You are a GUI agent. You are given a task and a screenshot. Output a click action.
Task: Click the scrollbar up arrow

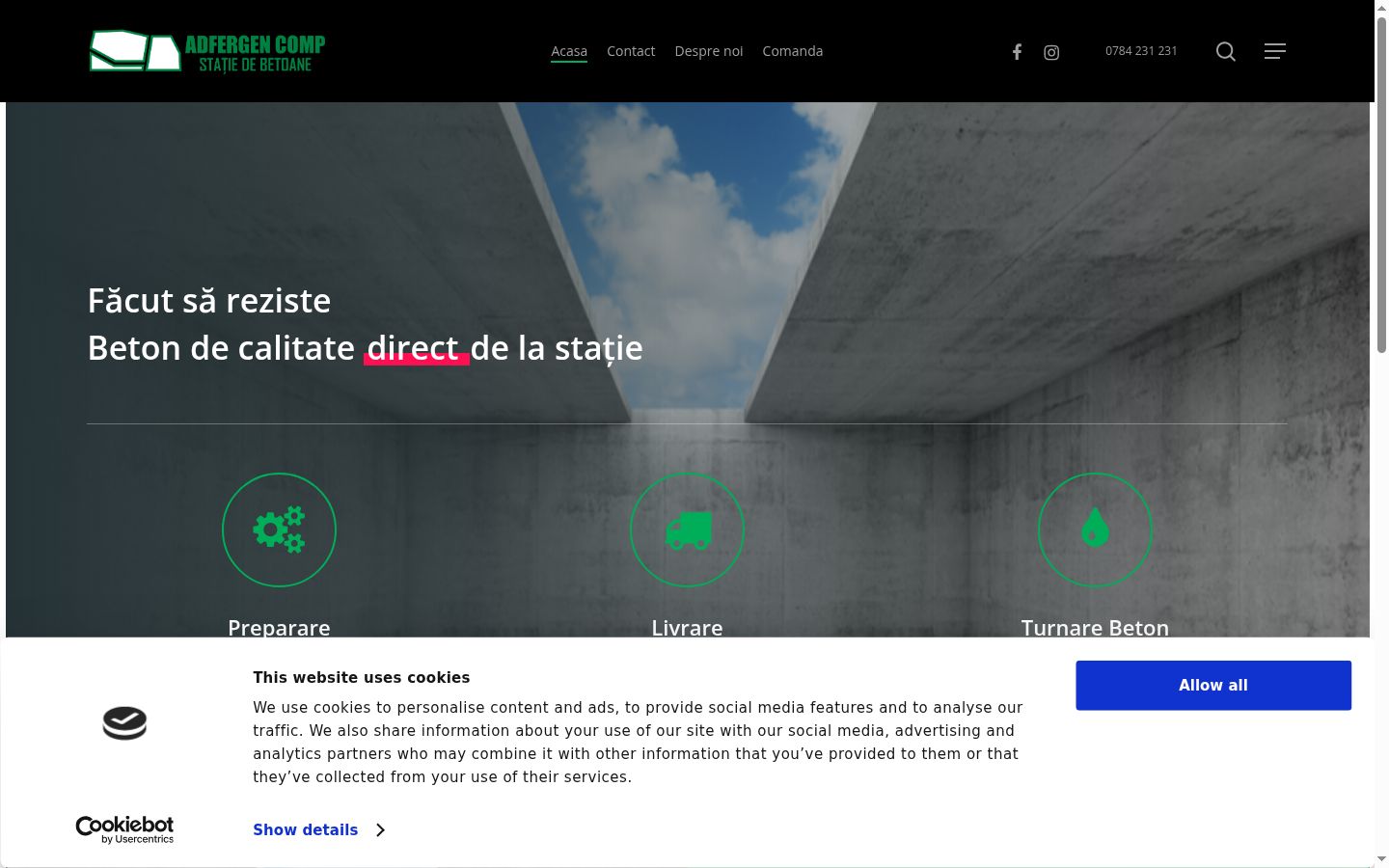pyautogui.click(x=1381, y=8)
